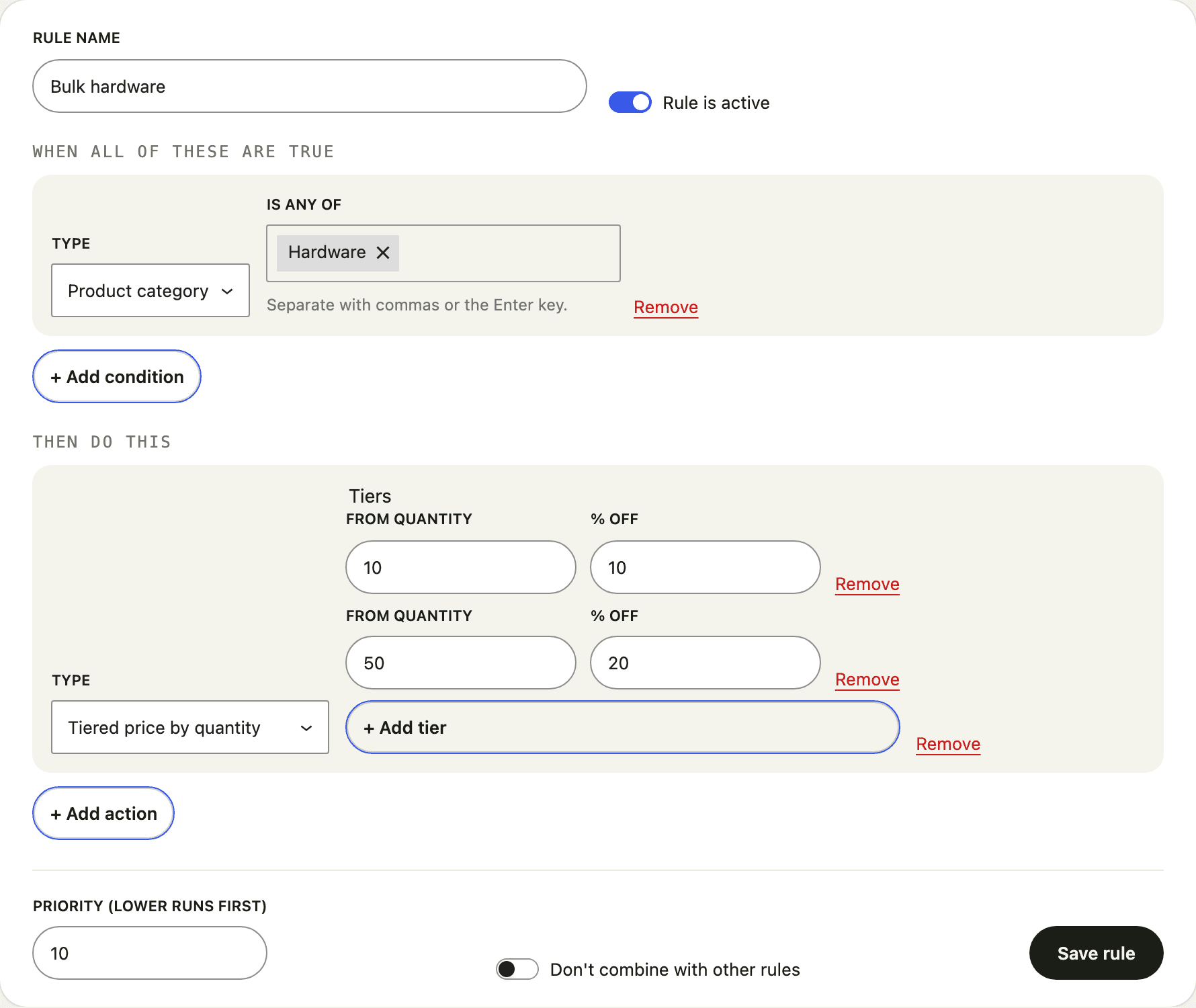1196x1008 pixels.
Task: Click the Add action button
Action: click(x=103, y=813)
